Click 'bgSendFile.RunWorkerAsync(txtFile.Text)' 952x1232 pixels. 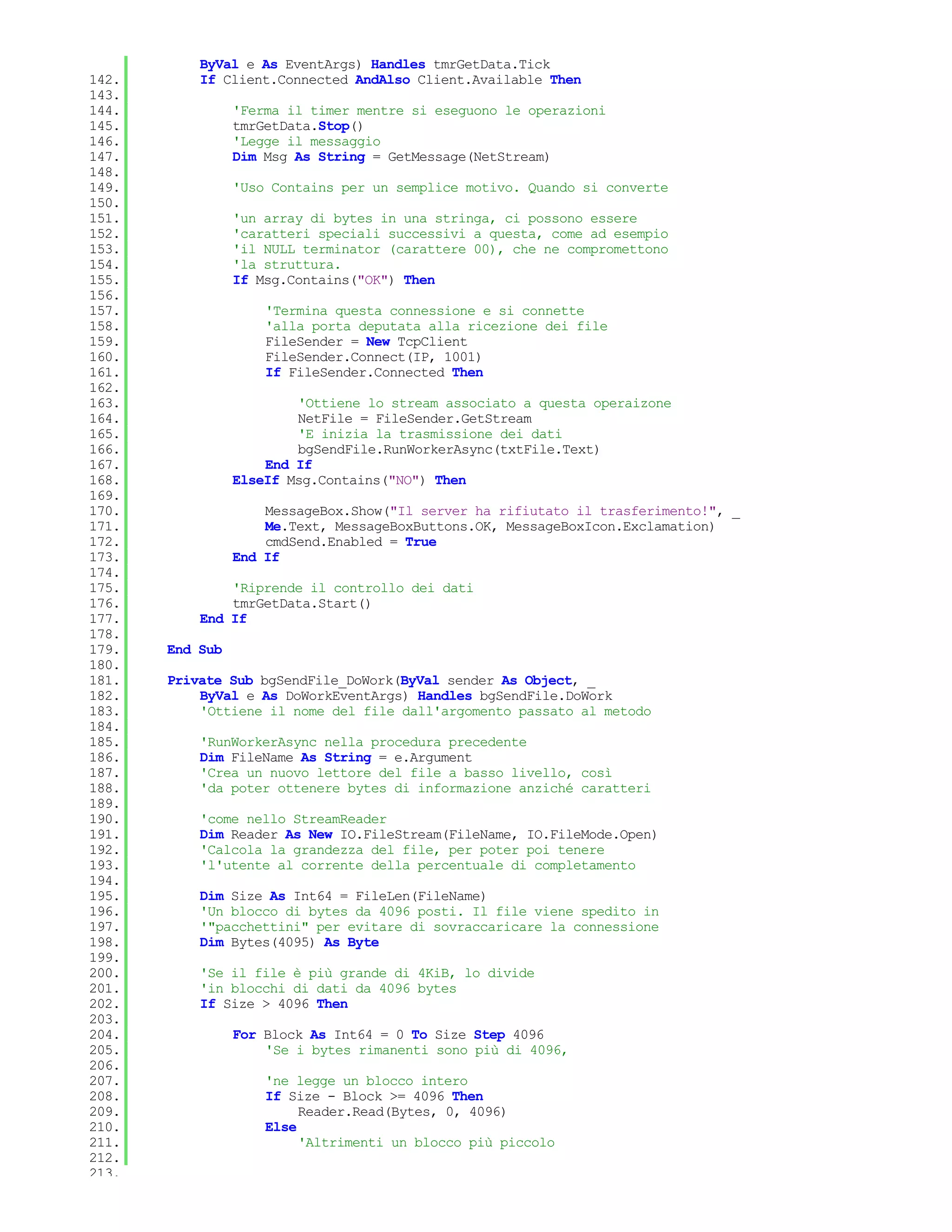pyautogui.click(x=449, y=450)
